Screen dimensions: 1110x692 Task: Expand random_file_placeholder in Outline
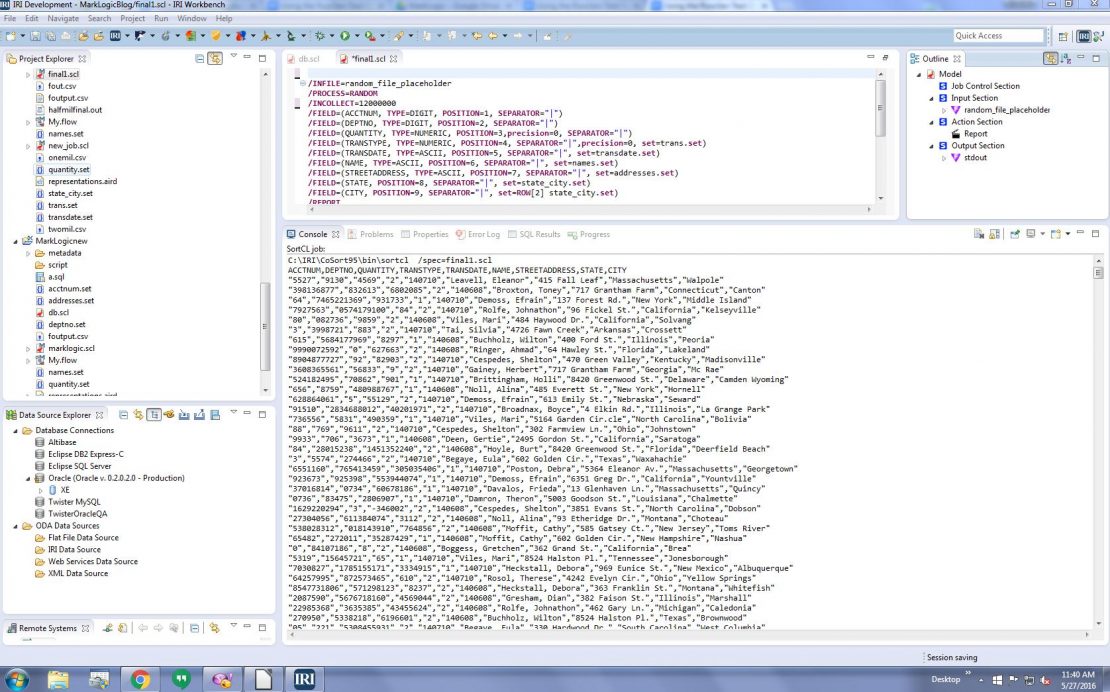pyautogui.click(x=944, y=110)
